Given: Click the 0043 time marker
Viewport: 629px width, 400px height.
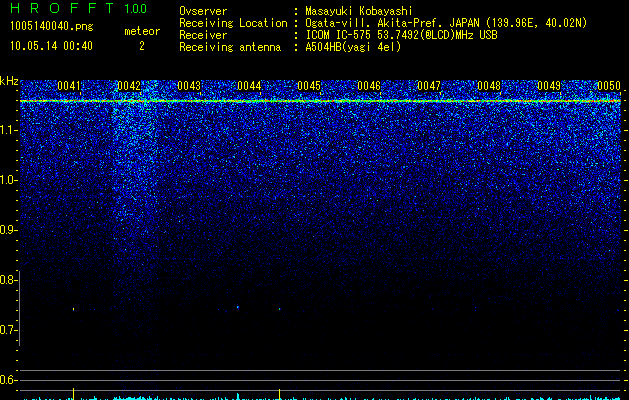Looking at the screenshot, I should 189,86.
